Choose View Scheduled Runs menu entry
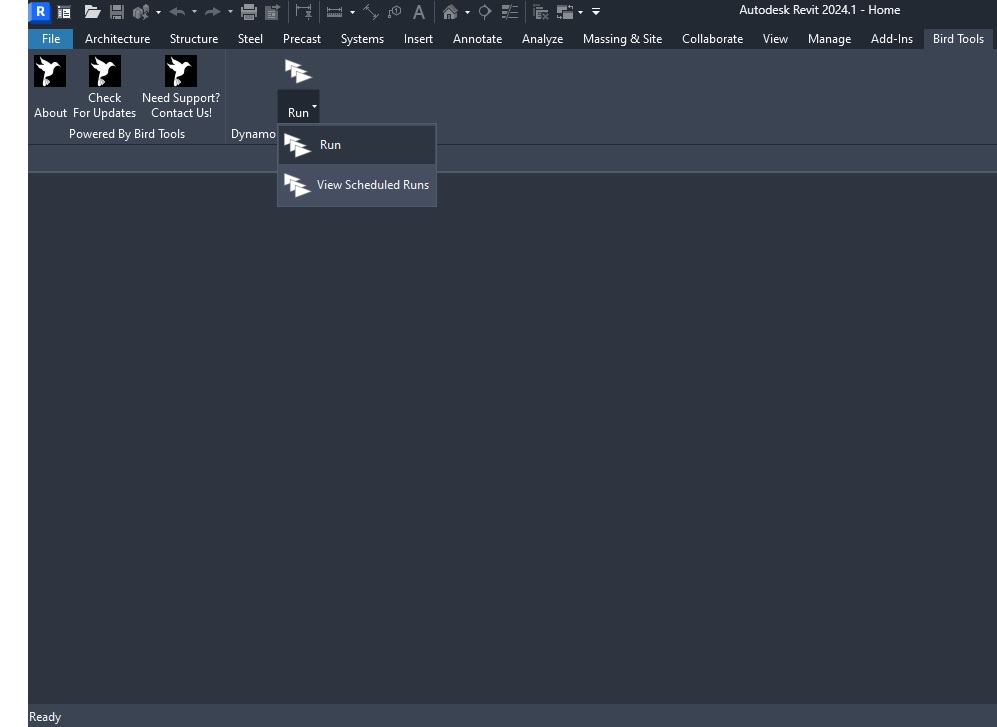This screenshot has height=727, width=997. click(357, 185)
